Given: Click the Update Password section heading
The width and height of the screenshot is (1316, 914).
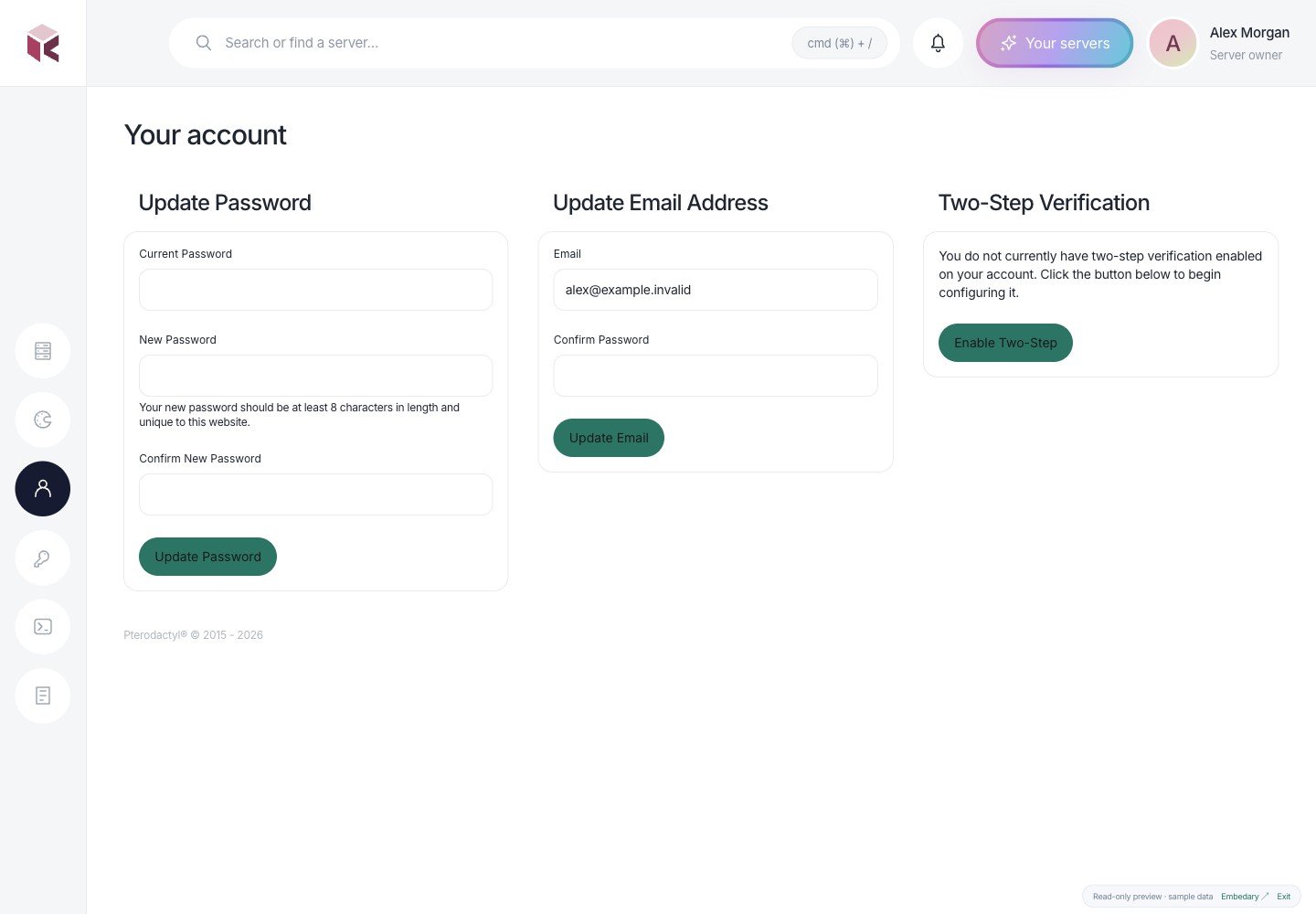Looking at the screenshot, I should 225,203.
